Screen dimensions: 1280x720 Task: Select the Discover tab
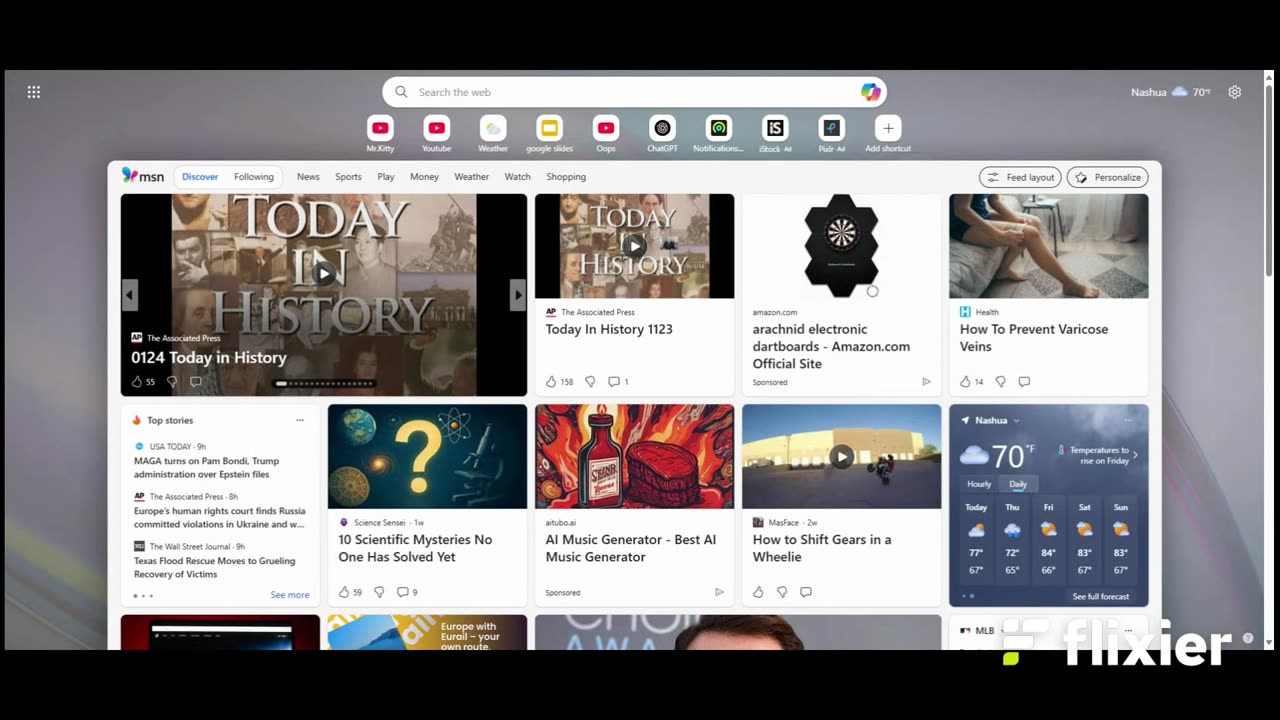(200, 177)
